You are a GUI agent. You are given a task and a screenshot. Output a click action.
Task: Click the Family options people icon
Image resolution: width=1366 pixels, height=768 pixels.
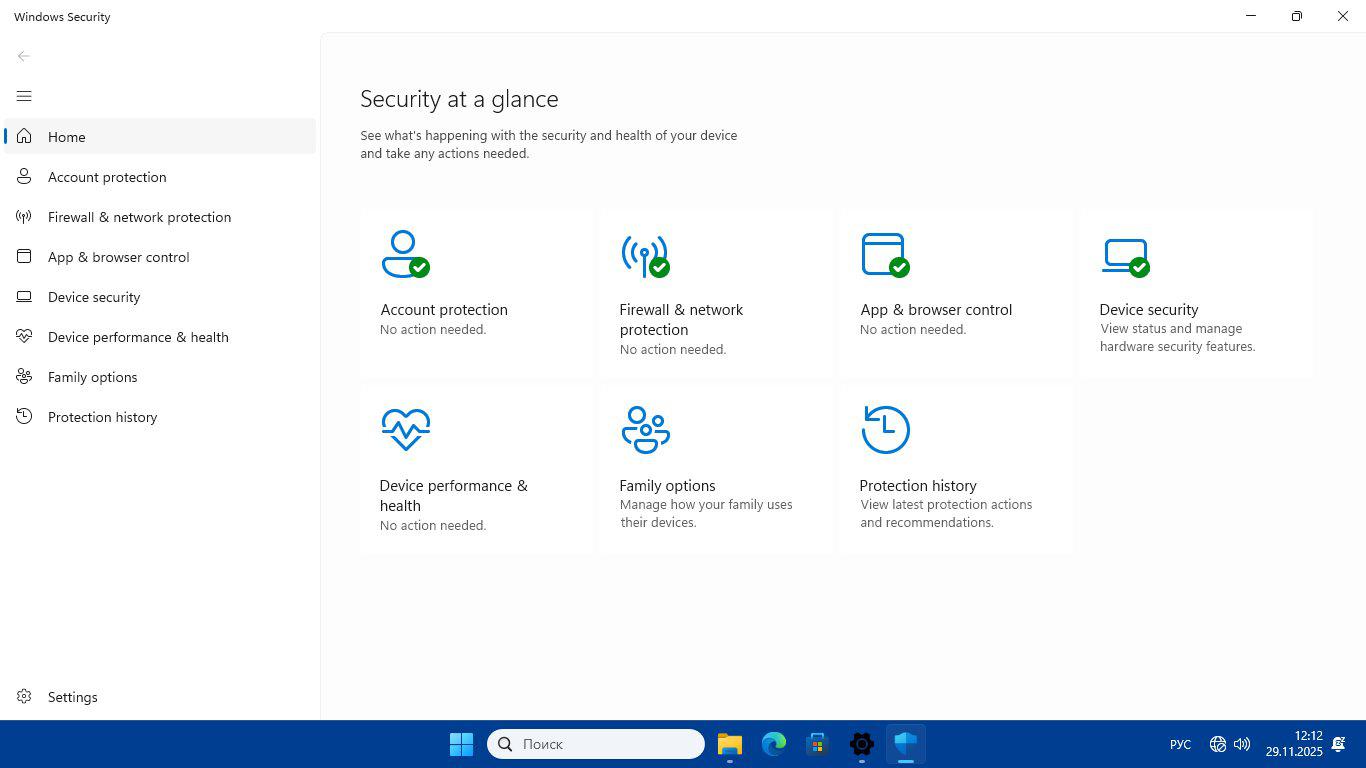(x=645, y=429)
